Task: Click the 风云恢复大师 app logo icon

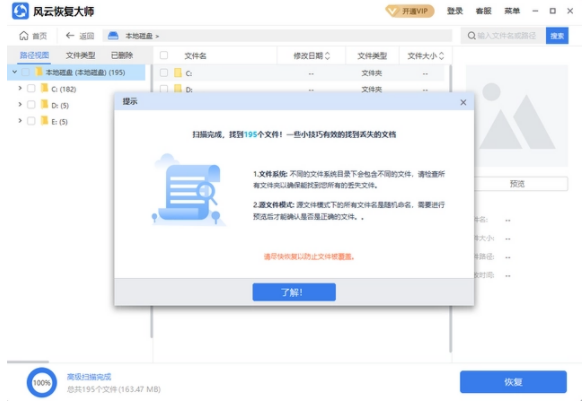Action: point(20,11)
